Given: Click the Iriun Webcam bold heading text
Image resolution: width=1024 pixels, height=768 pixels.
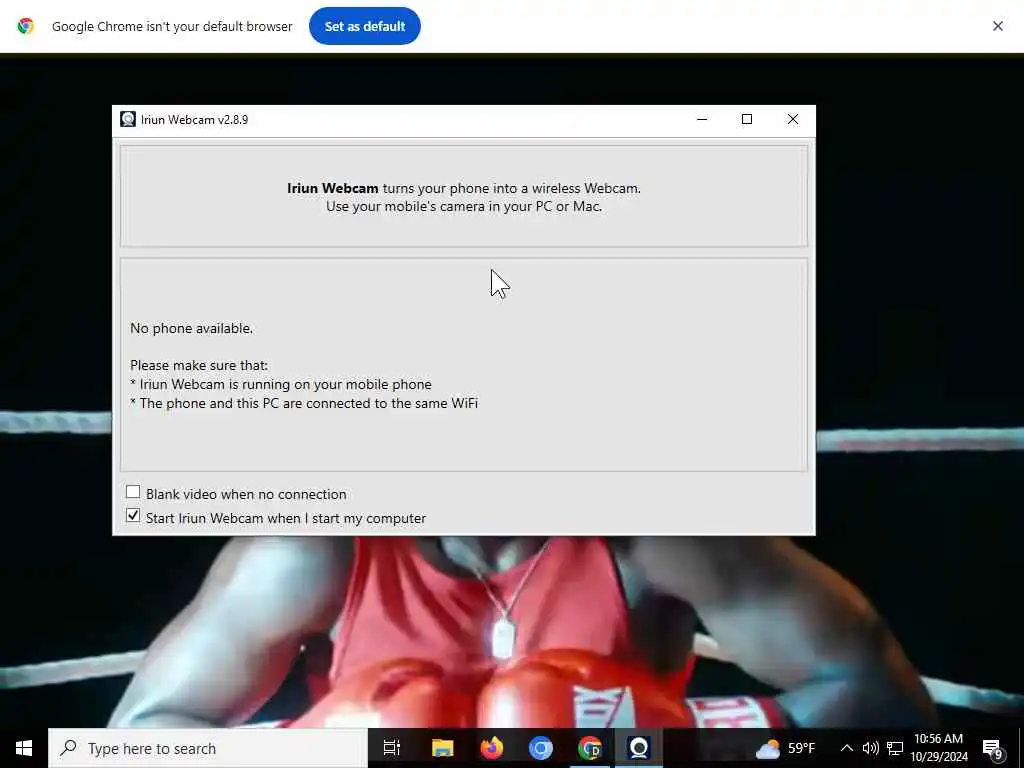Looking at the screenshot, I should tap(332, 188).
